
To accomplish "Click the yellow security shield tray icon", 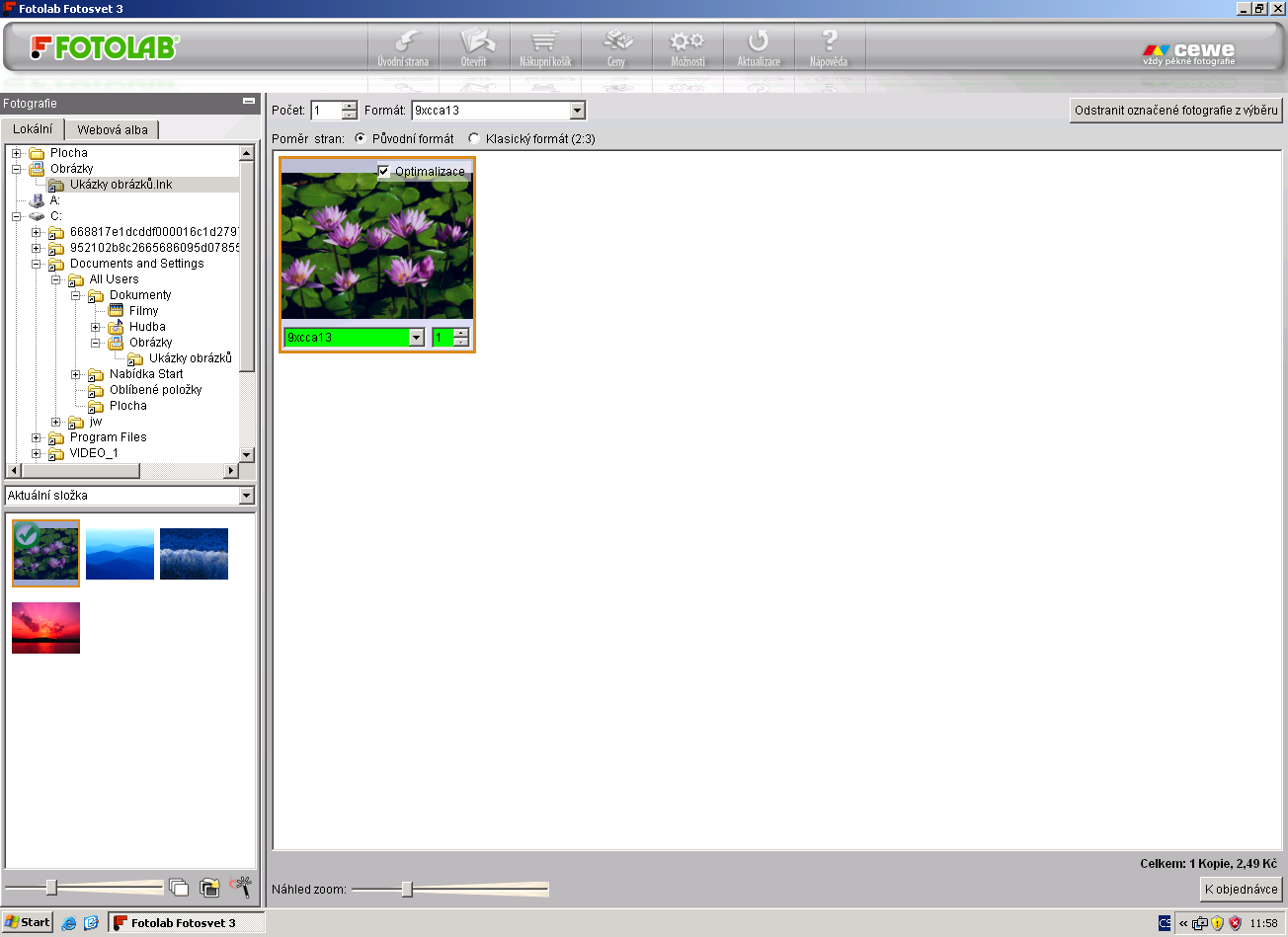I will (1218, 923).
